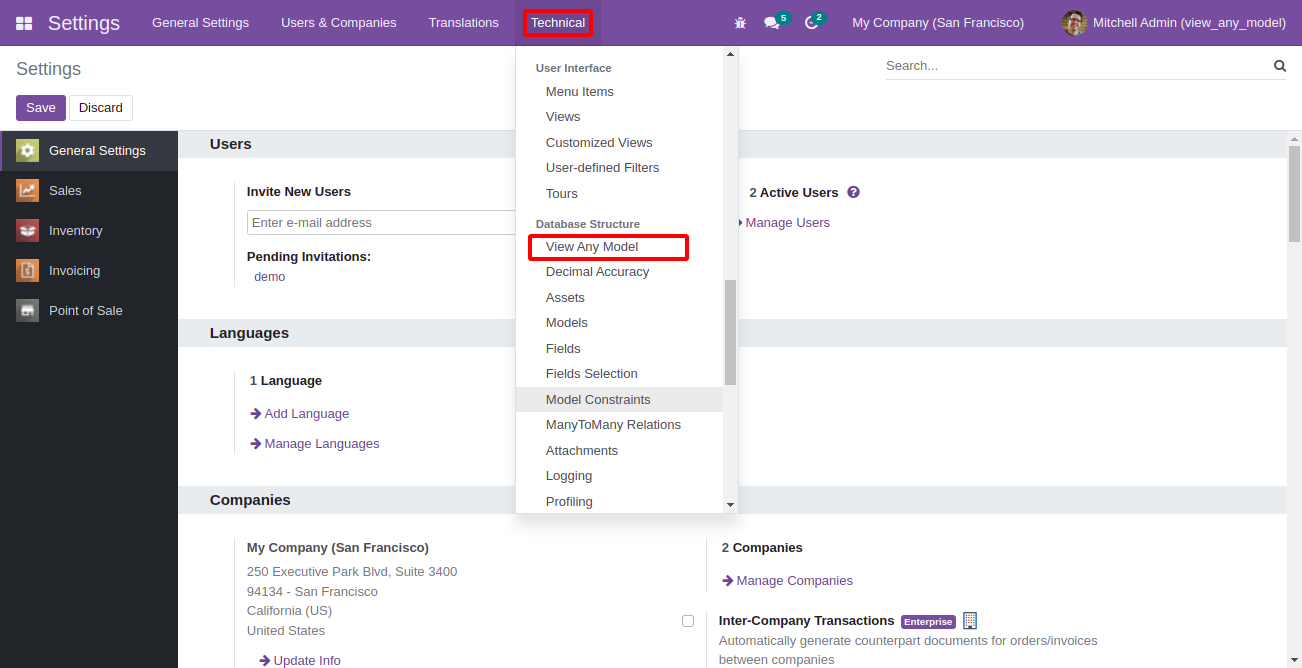Viewport: 1302px width, 668px height.
Task: Click building icon beside Inter-Company Transactions
Action: (x=970, y=621)
